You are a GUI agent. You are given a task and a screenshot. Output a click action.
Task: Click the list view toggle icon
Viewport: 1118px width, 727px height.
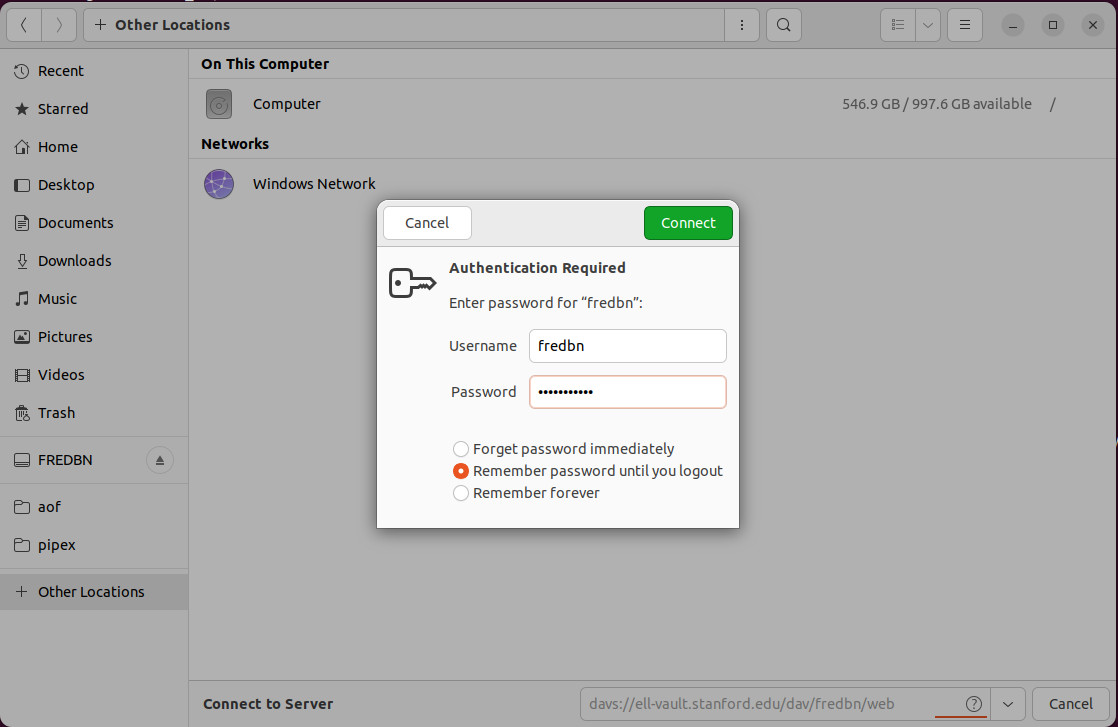898,25
